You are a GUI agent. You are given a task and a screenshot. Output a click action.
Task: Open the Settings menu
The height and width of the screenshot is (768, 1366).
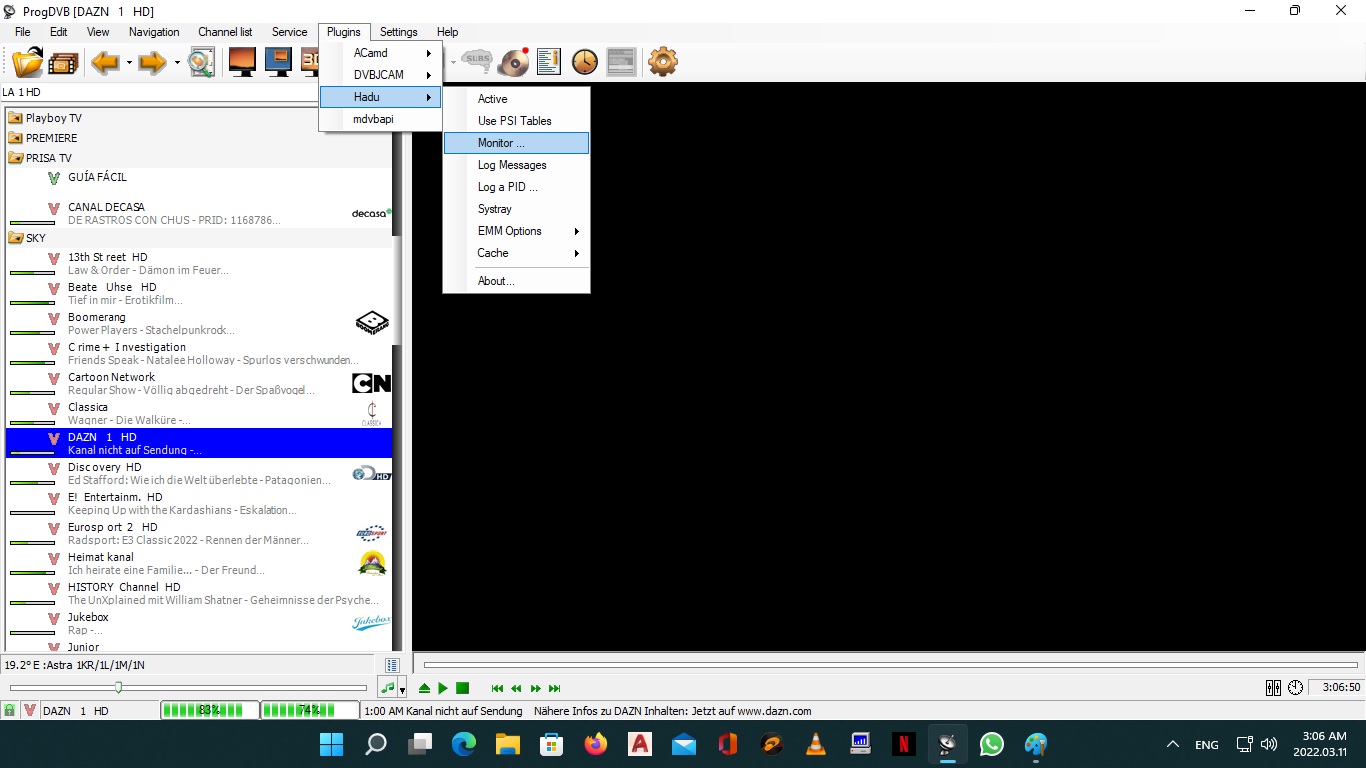[x=398, y=32]
